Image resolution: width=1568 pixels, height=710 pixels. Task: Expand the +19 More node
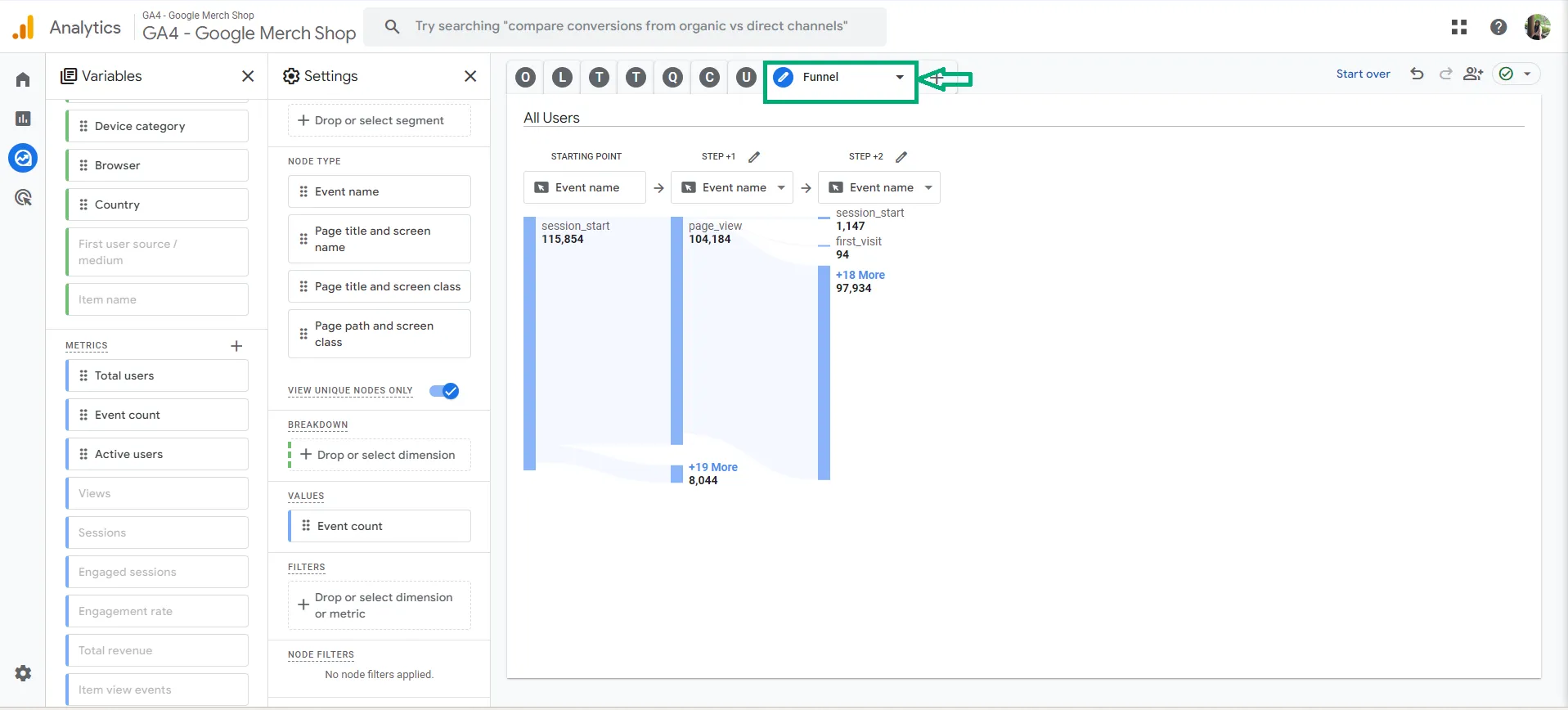click(712, 467)
